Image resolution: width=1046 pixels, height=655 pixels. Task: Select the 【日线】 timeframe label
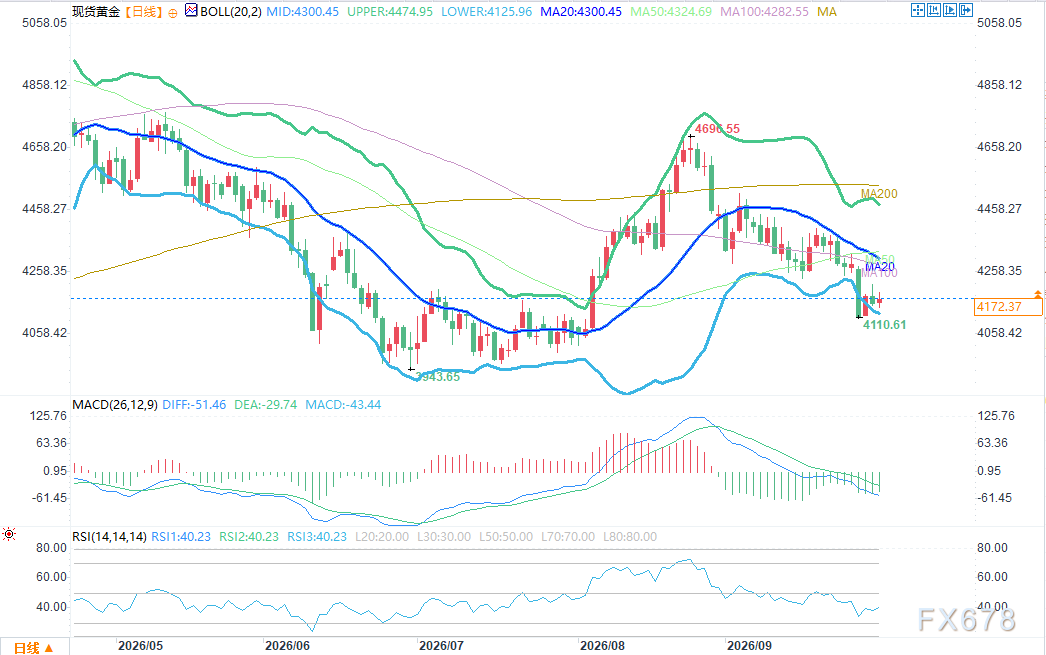tap(143, 11)
